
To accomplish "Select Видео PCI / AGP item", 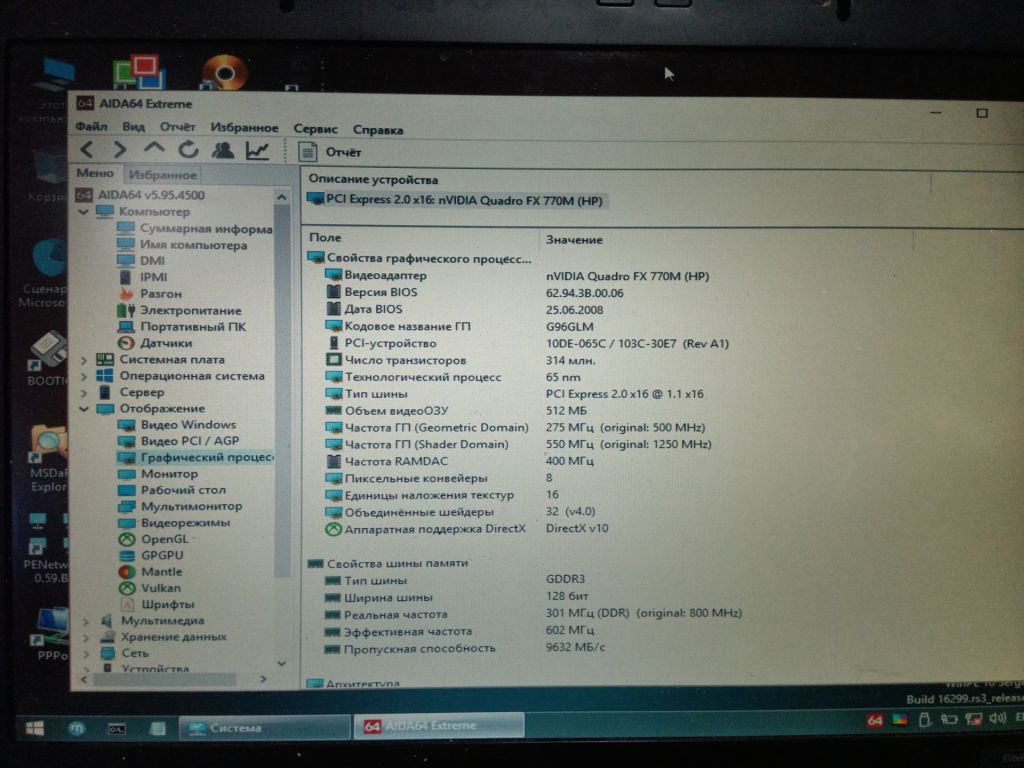I will pyautogui.click(x=179, y=441).
